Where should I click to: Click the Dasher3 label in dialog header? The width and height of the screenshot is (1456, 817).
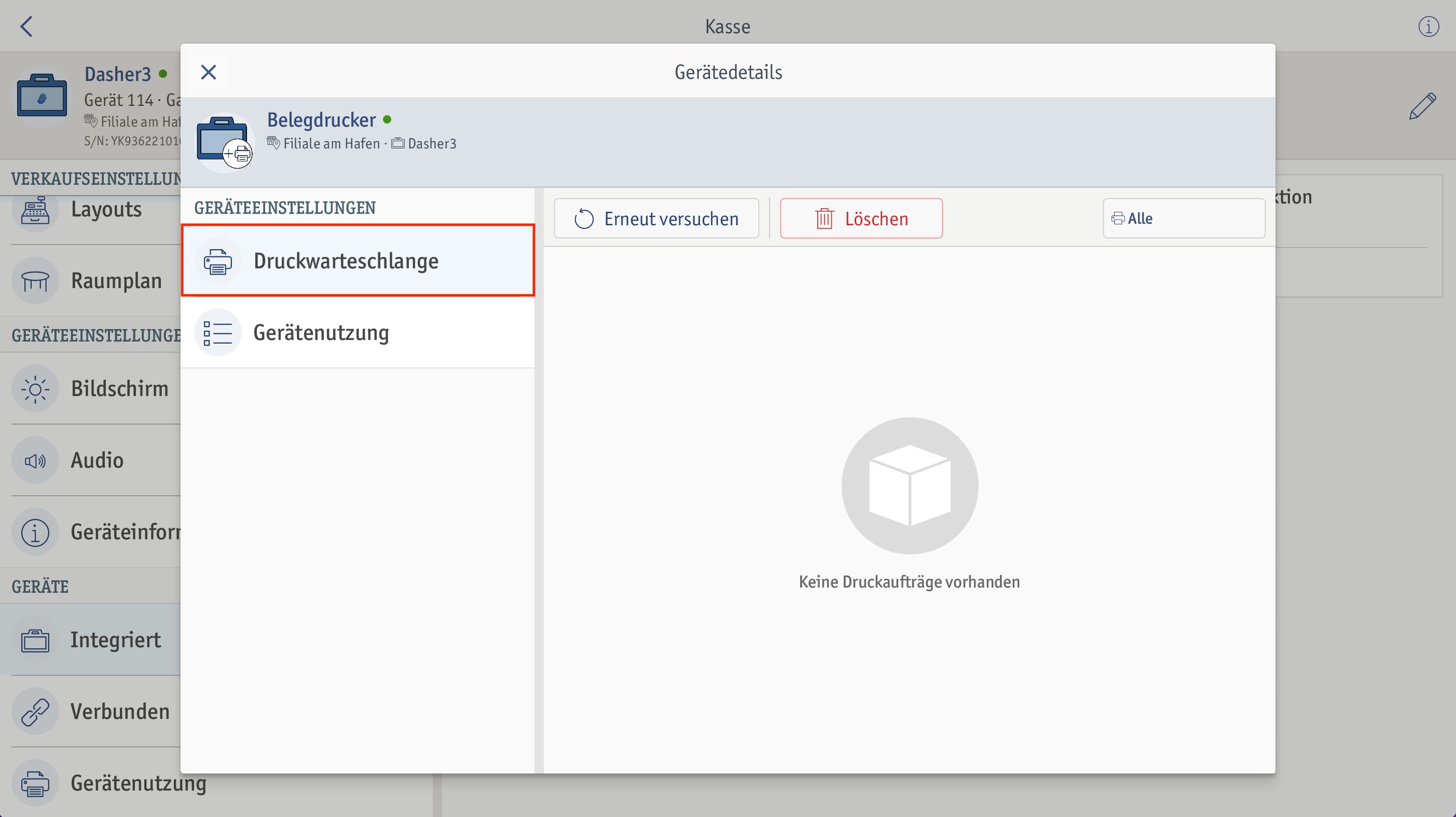(432, 144)
